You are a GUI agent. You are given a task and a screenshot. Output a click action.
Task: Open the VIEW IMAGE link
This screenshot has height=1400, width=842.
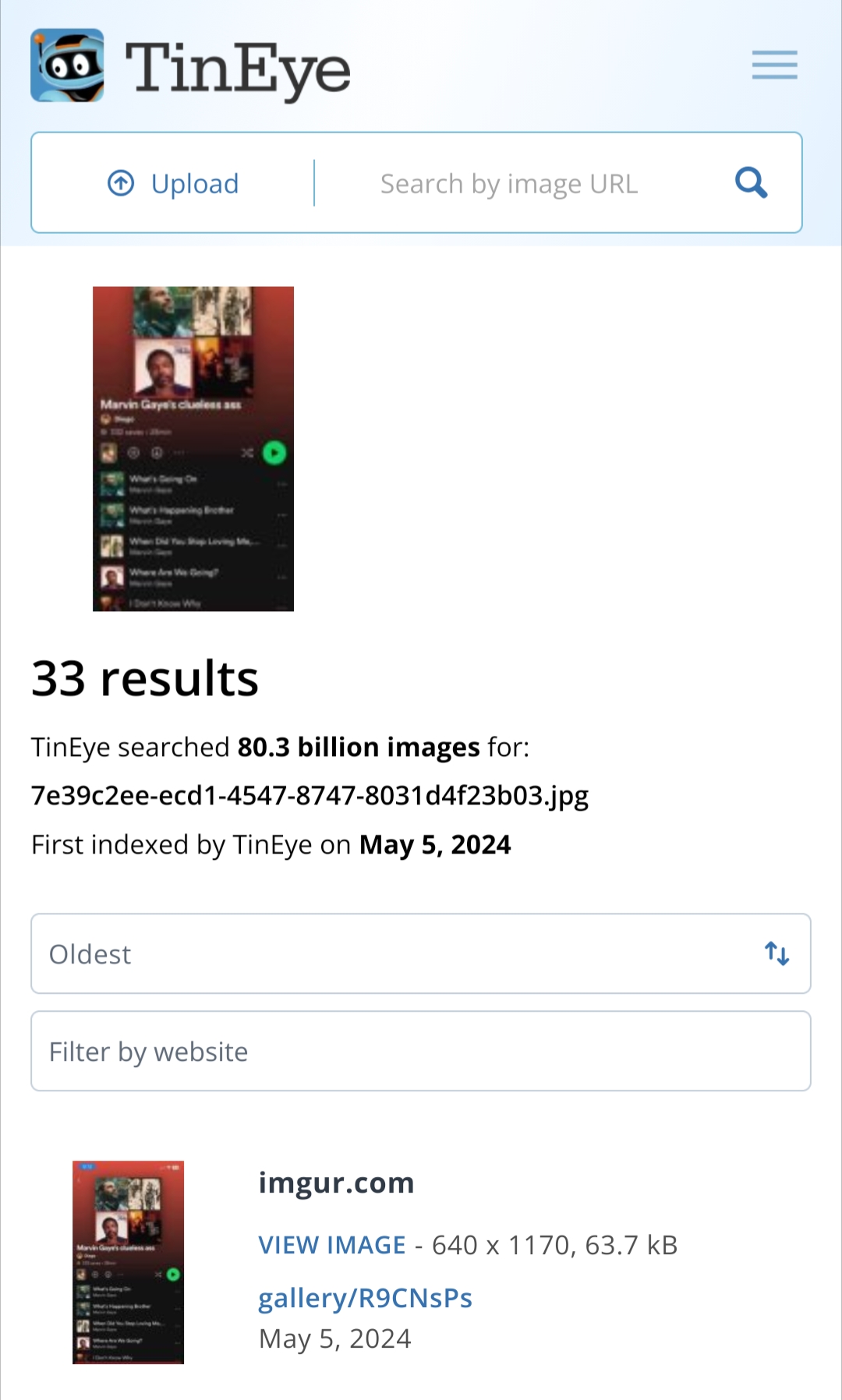point(332,1245)
